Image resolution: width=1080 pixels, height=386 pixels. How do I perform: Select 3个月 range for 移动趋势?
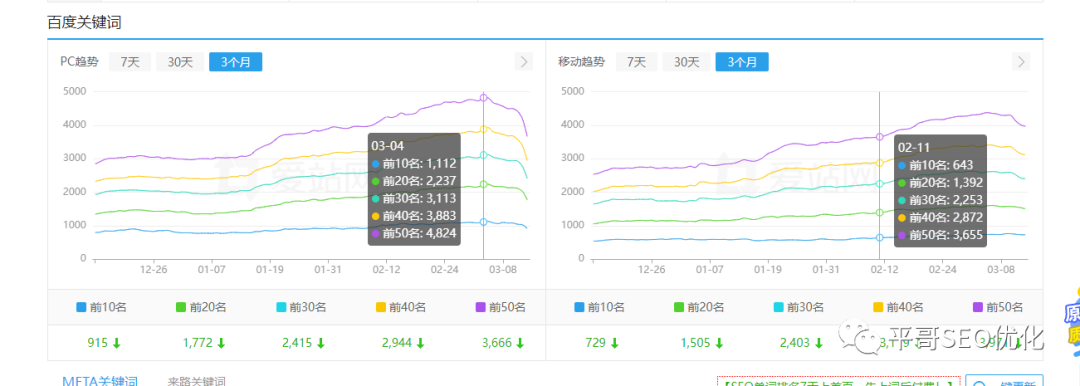coord(742,62)
